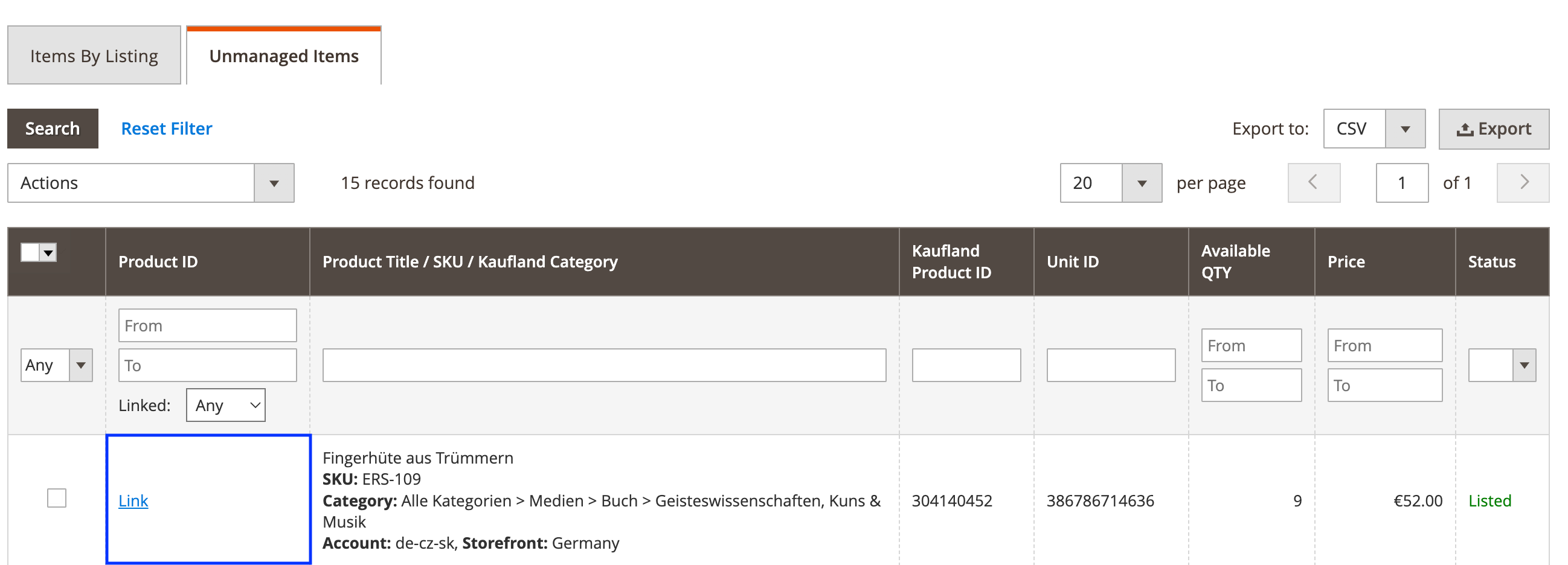Toggle the select-all checkbox in header

pos(30,252)
